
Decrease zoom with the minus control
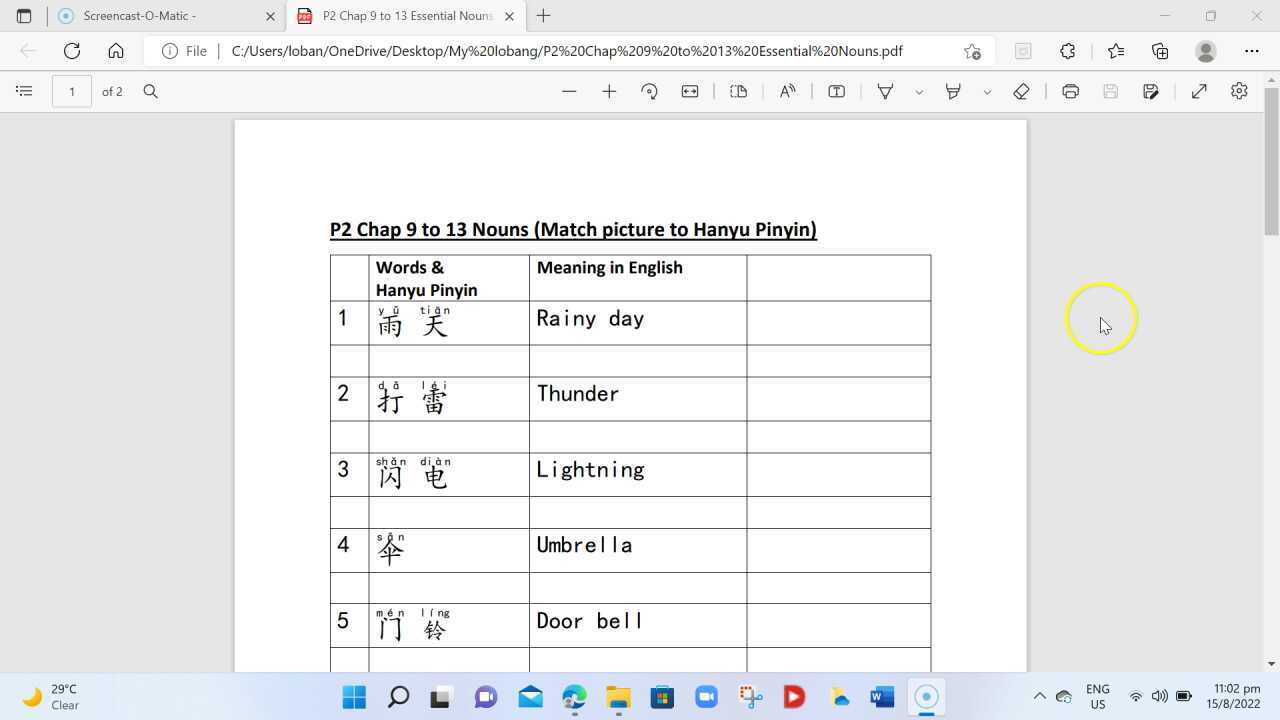(569, 91)
